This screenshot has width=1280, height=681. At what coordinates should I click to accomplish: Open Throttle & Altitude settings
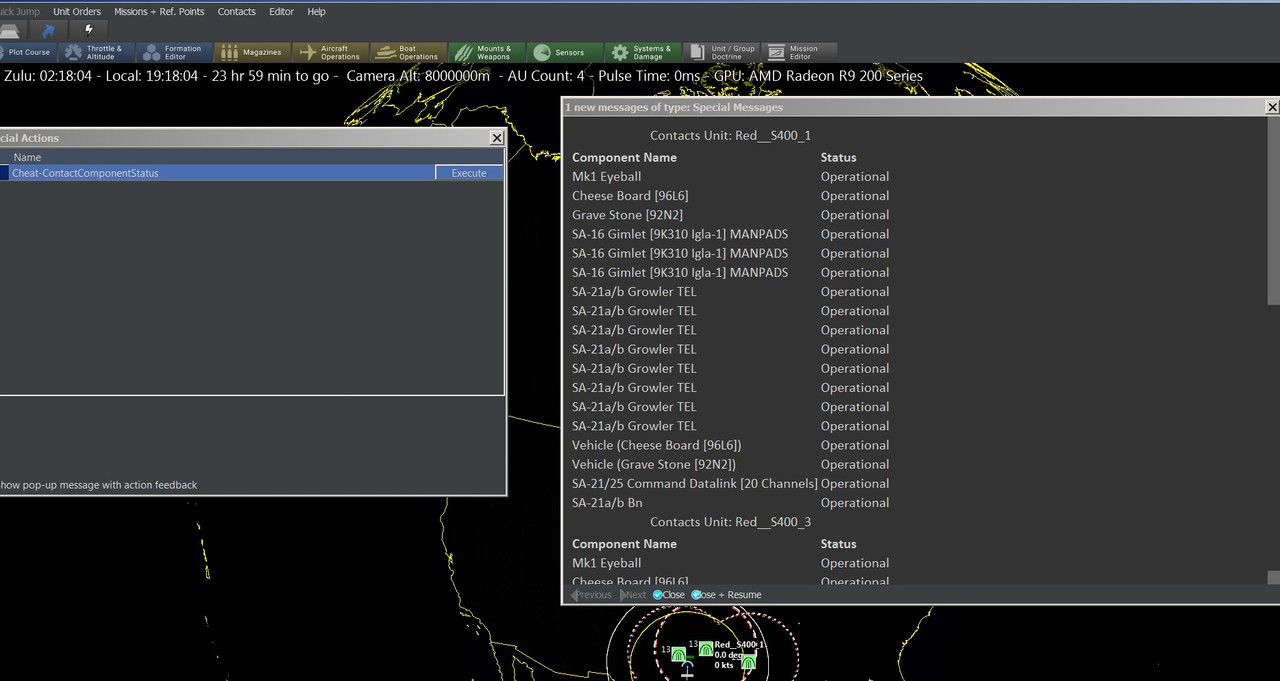(96, 52)
